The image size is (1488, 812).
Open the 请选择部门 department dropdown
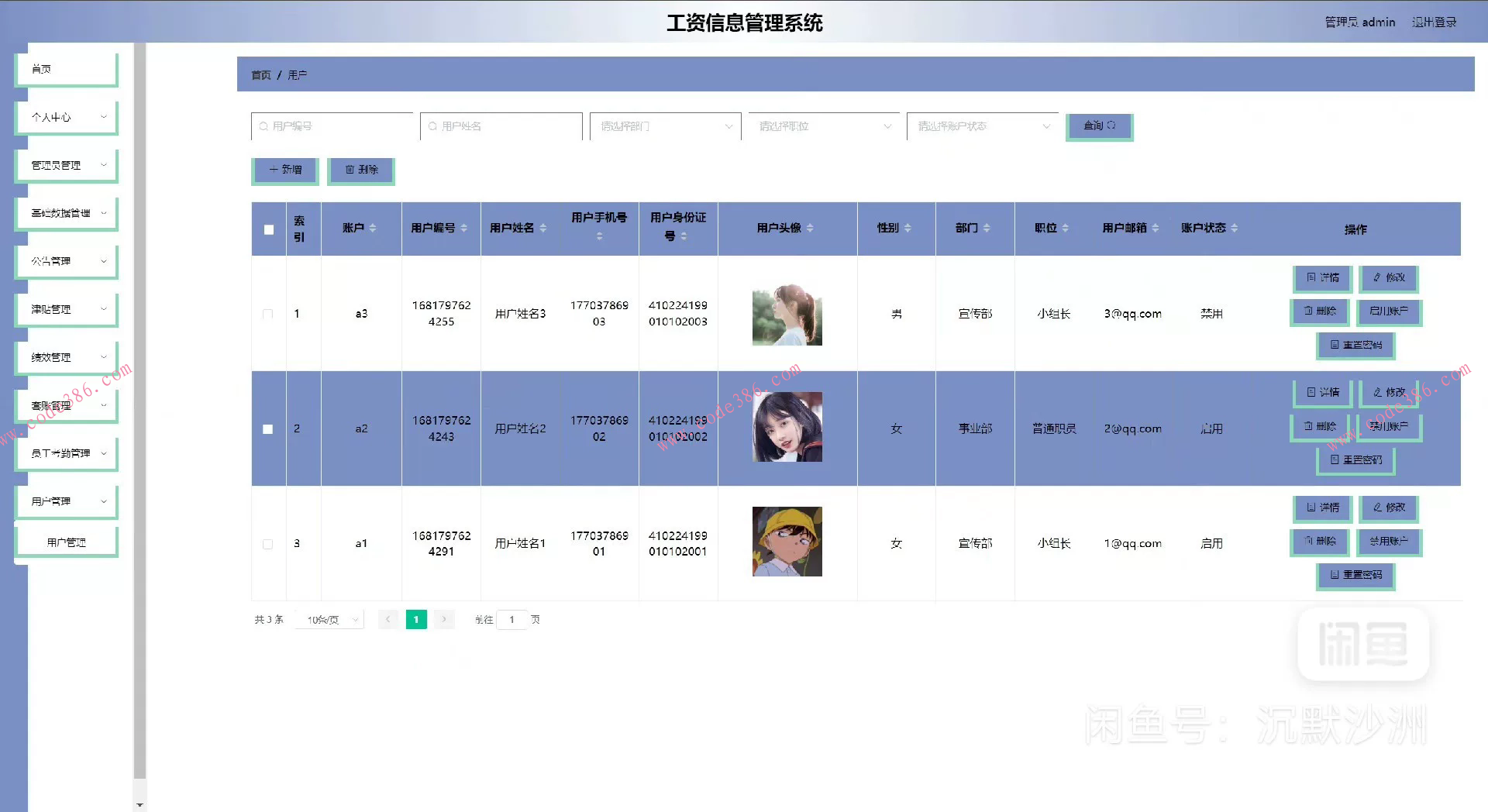(x=665, y=126)
